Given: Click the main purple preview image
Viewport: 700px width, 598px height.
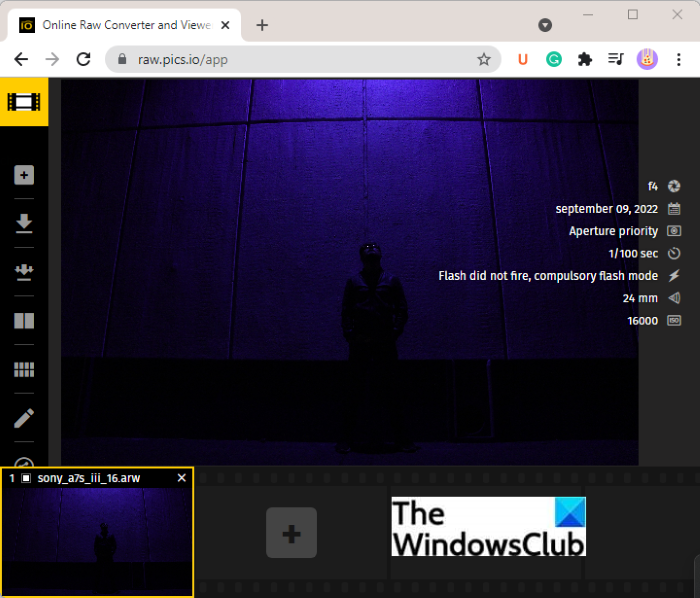Looking at the screenshot, I should [350, 272].
